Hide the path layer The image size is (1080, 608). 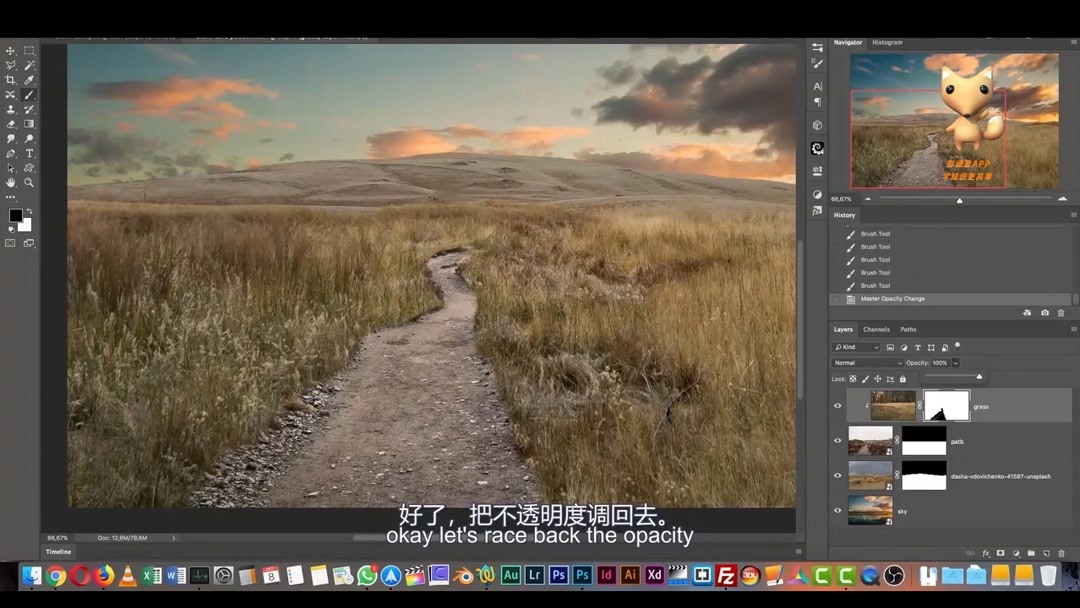(x=836, y=441)
